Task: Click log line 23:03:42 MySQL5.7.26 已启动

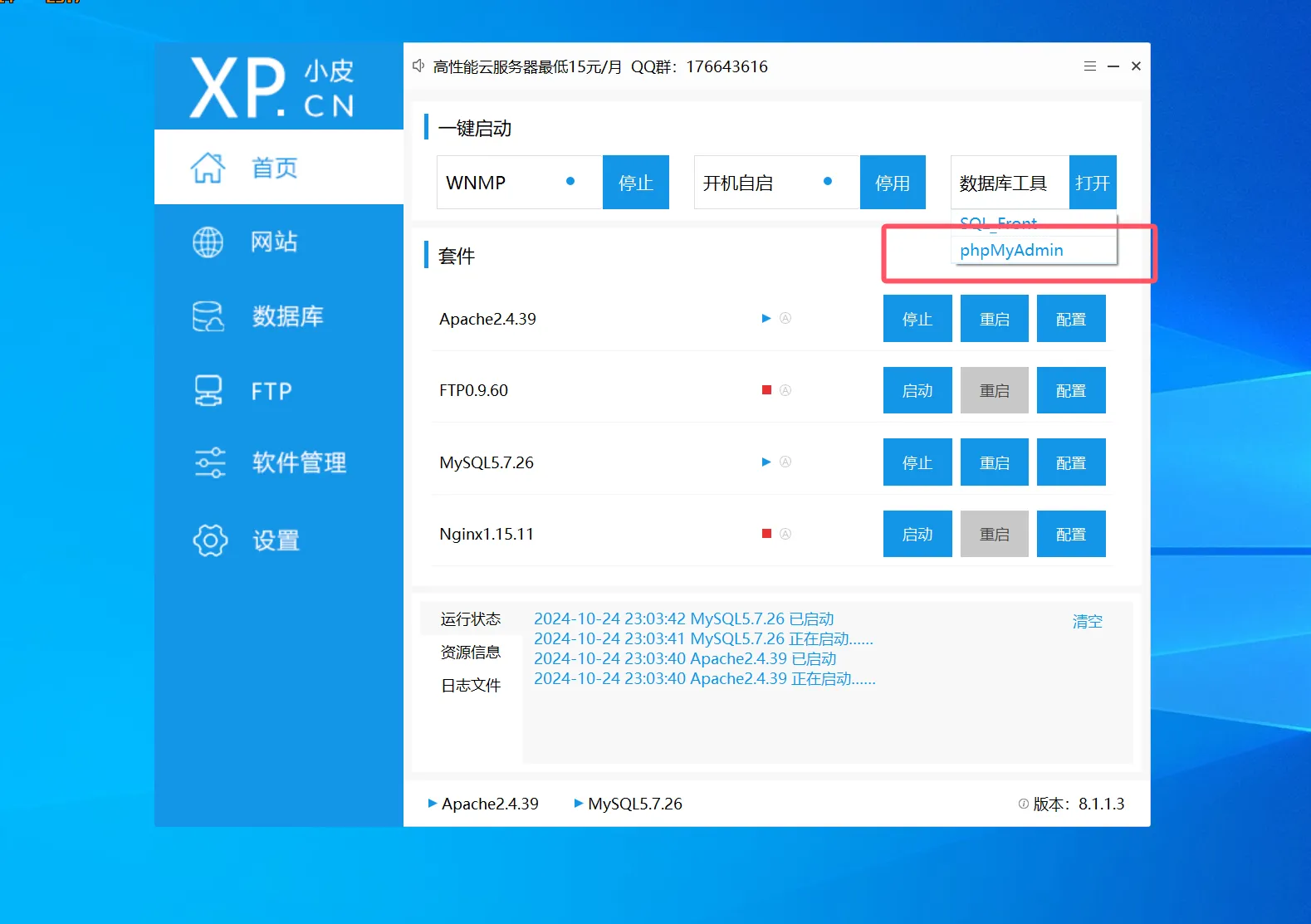Action: tap(683, 618)
